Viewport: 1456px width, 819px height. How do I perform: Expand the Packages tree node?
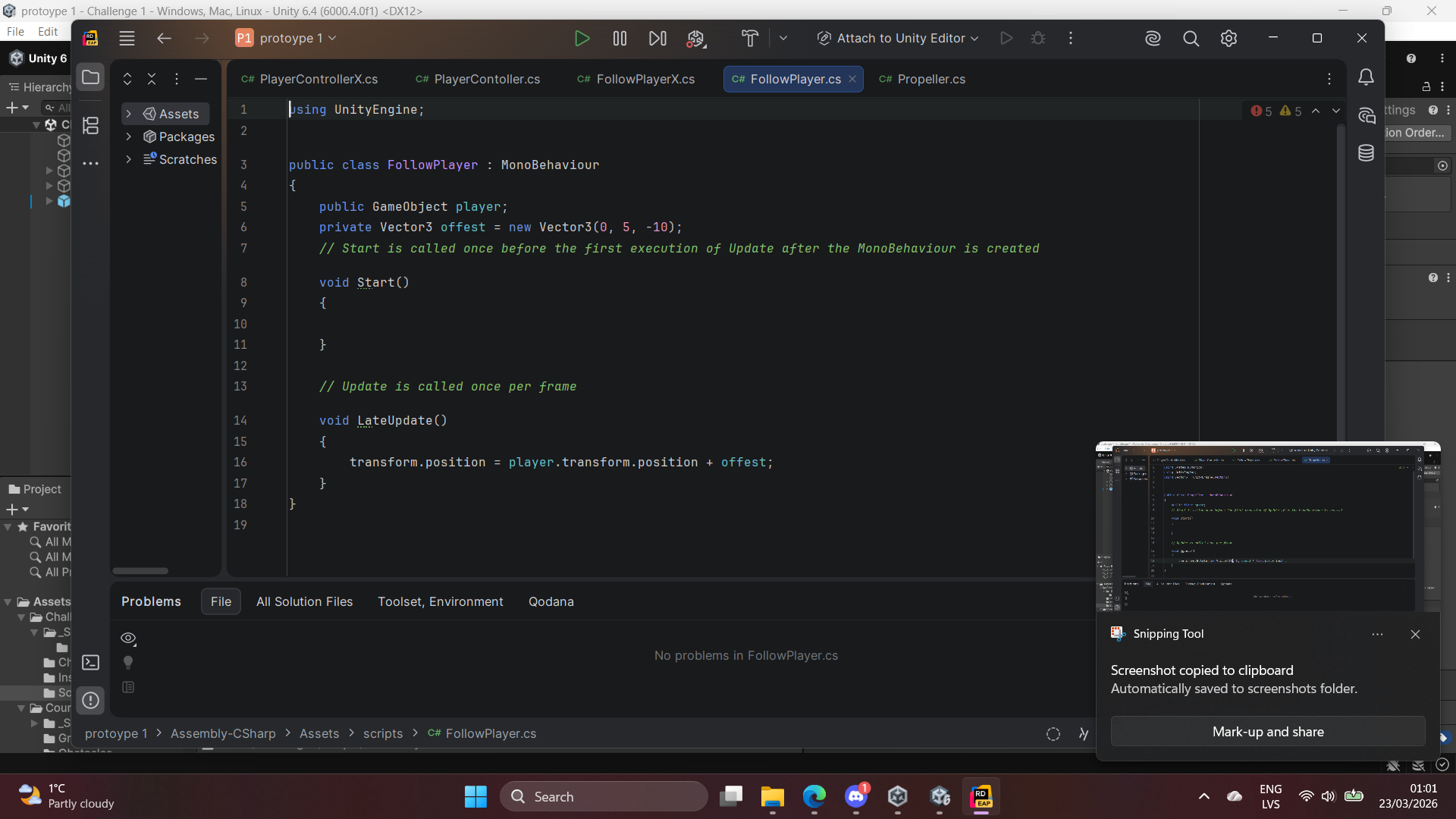click(129, 136)
